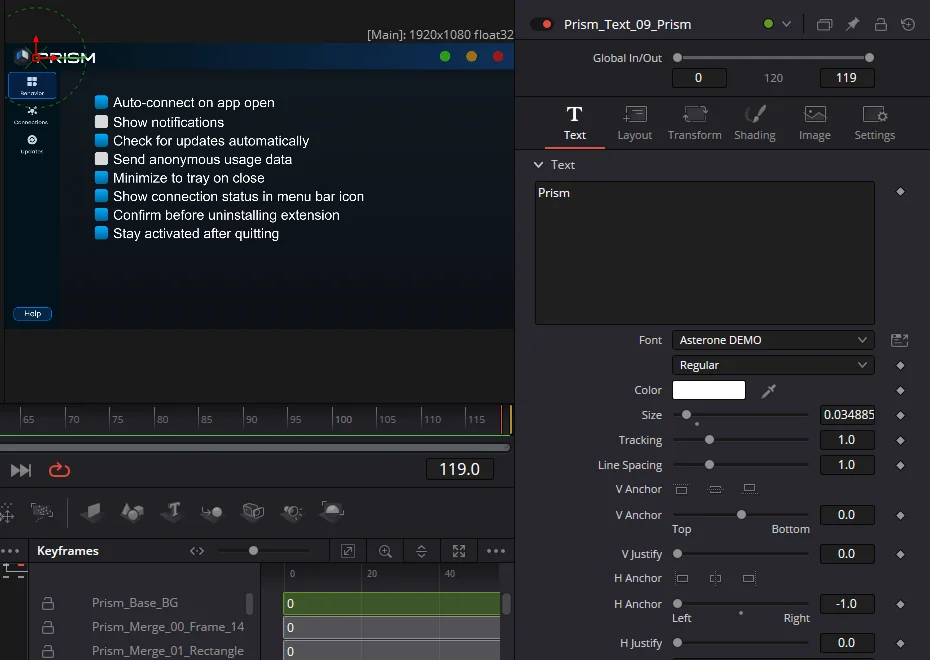Toggle lock on Prism_Merge_00_Frame_14 track
Screen dimensions: 930x660
[x=48, y=627]
